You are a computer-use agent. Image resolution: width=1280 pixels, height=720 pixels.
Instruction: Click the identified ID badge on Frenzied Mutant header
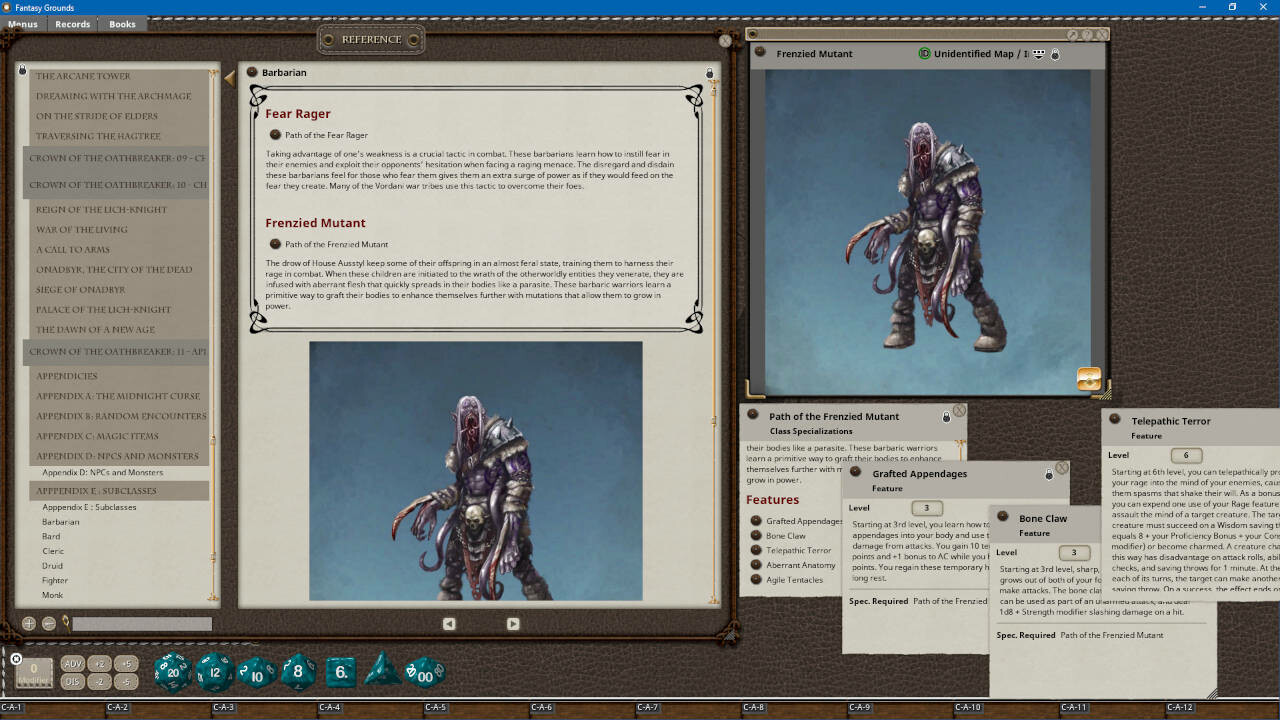(922, 53)
